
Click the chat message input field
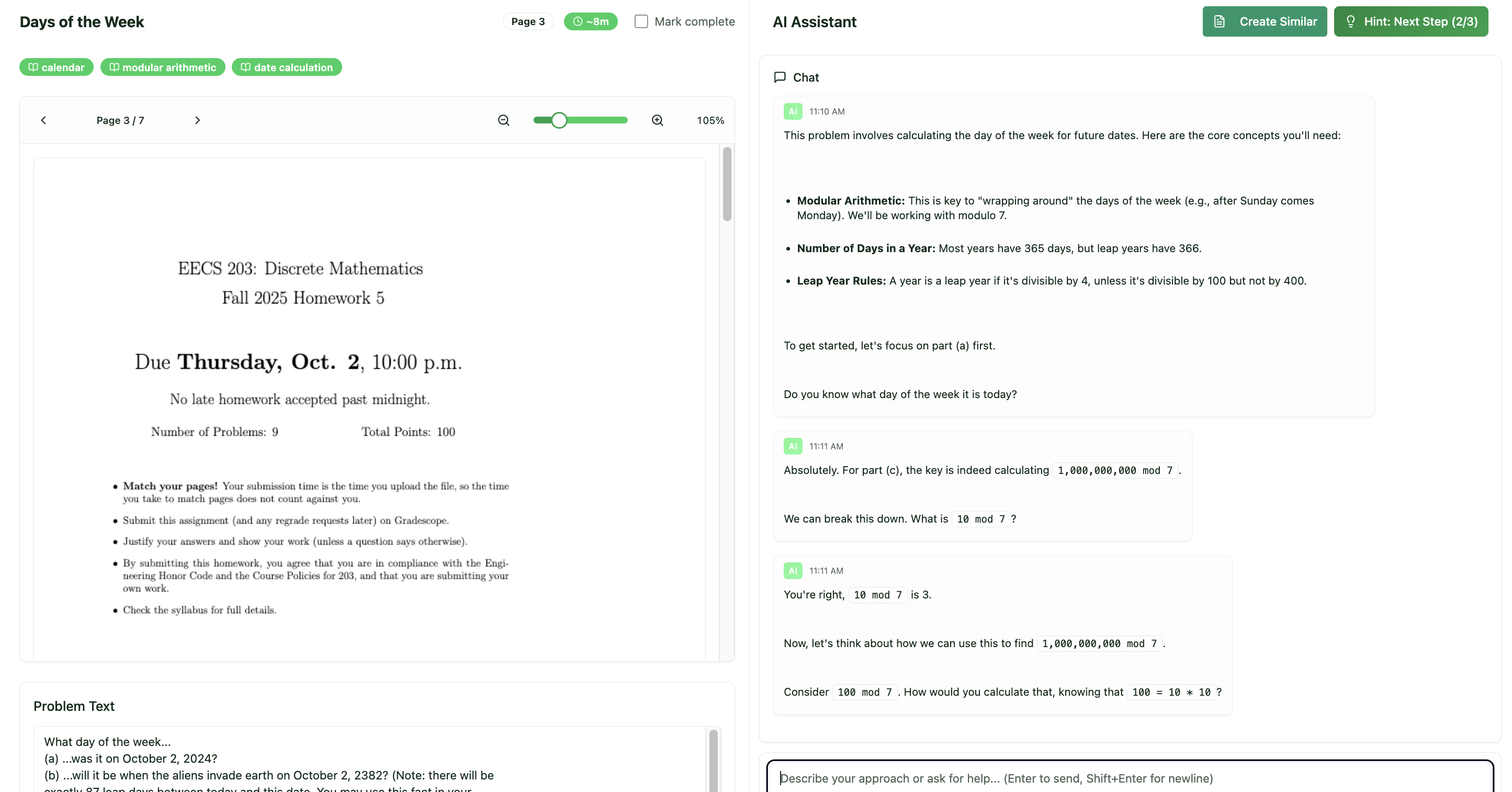click(x=1130, y=778)
